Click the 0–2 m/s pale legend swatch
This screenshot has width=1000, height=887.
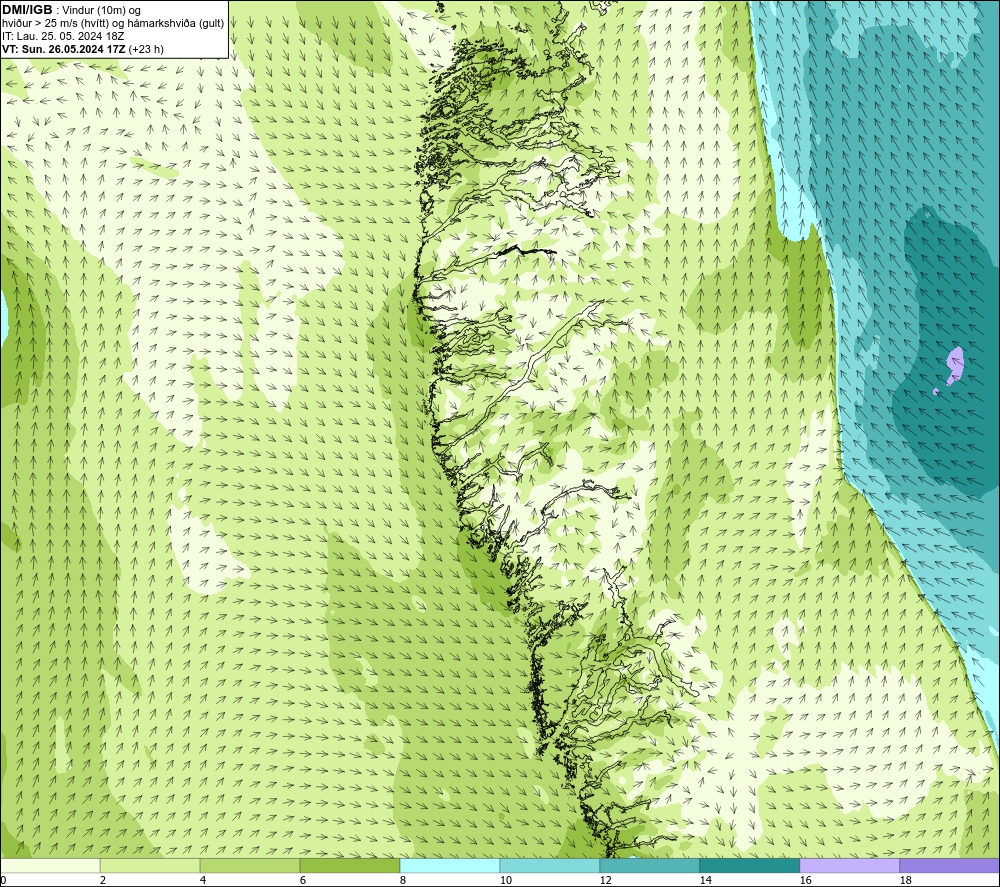pos(50,865)
